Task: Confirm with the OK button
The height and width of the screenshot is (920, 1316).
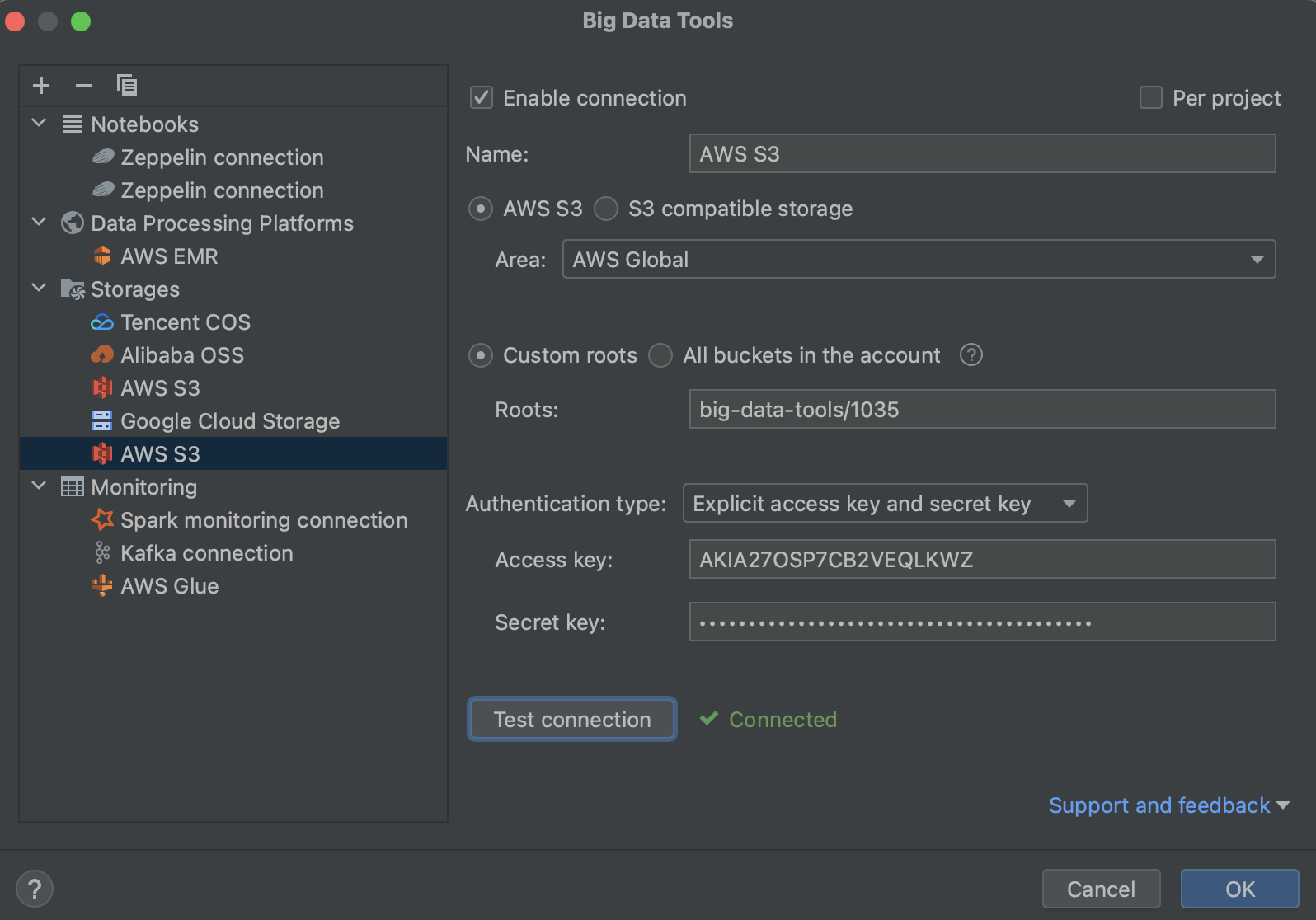Action: pos(1239,889)
